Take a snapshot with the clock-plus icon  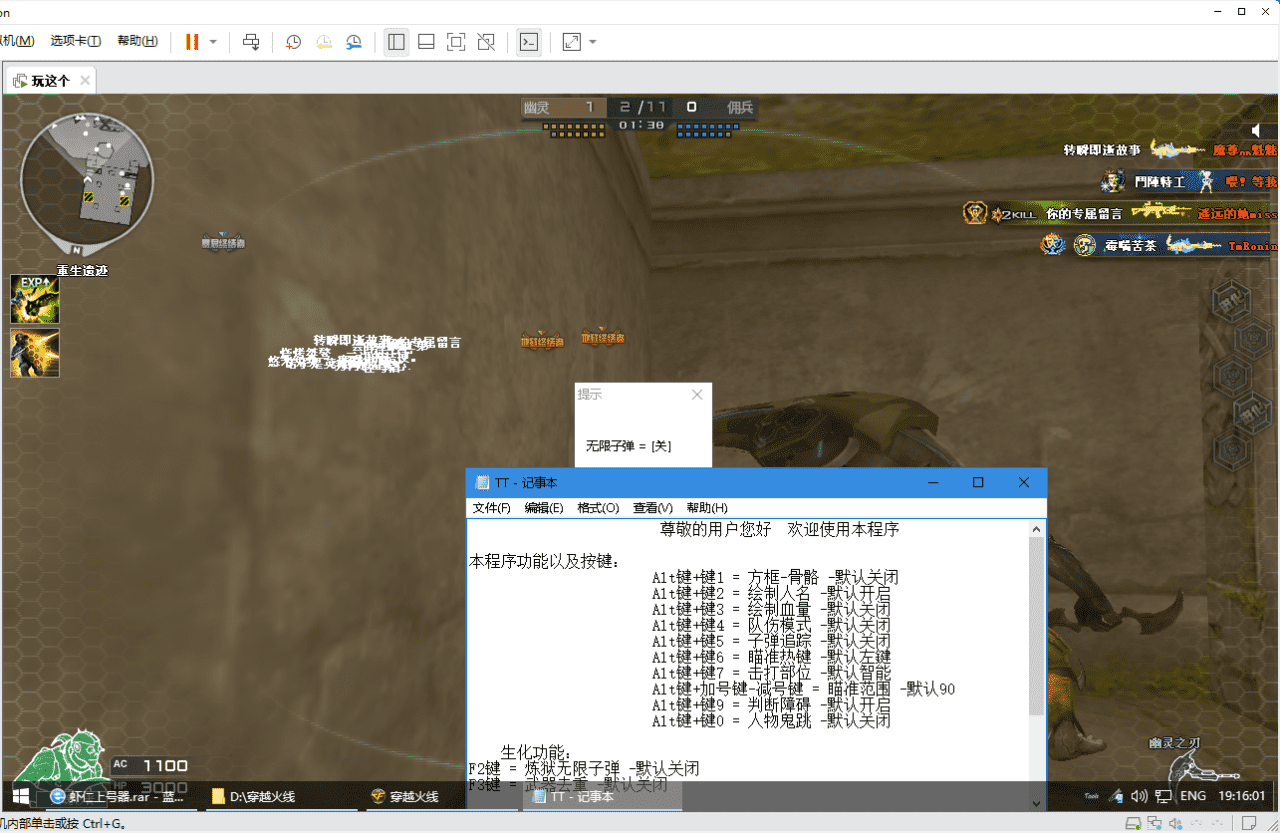pyautogui.click(x=293, y=42)
